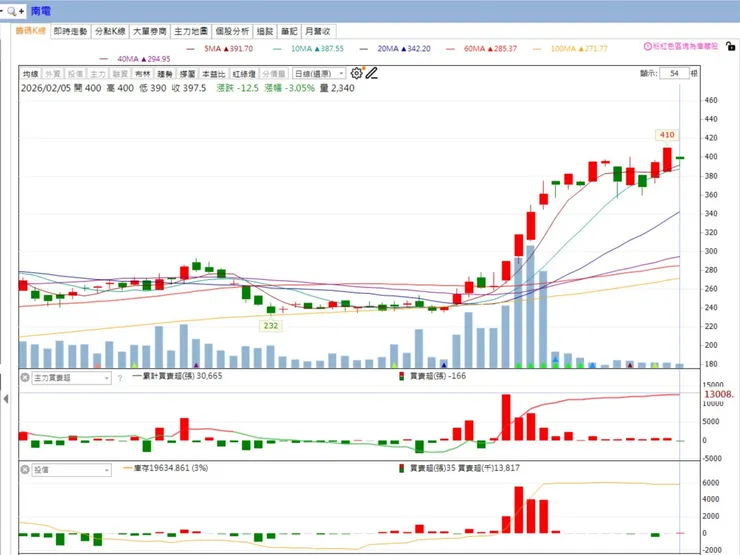Toggle the 外資 overlay button
The image size is (740, 555).
[53, 74]
